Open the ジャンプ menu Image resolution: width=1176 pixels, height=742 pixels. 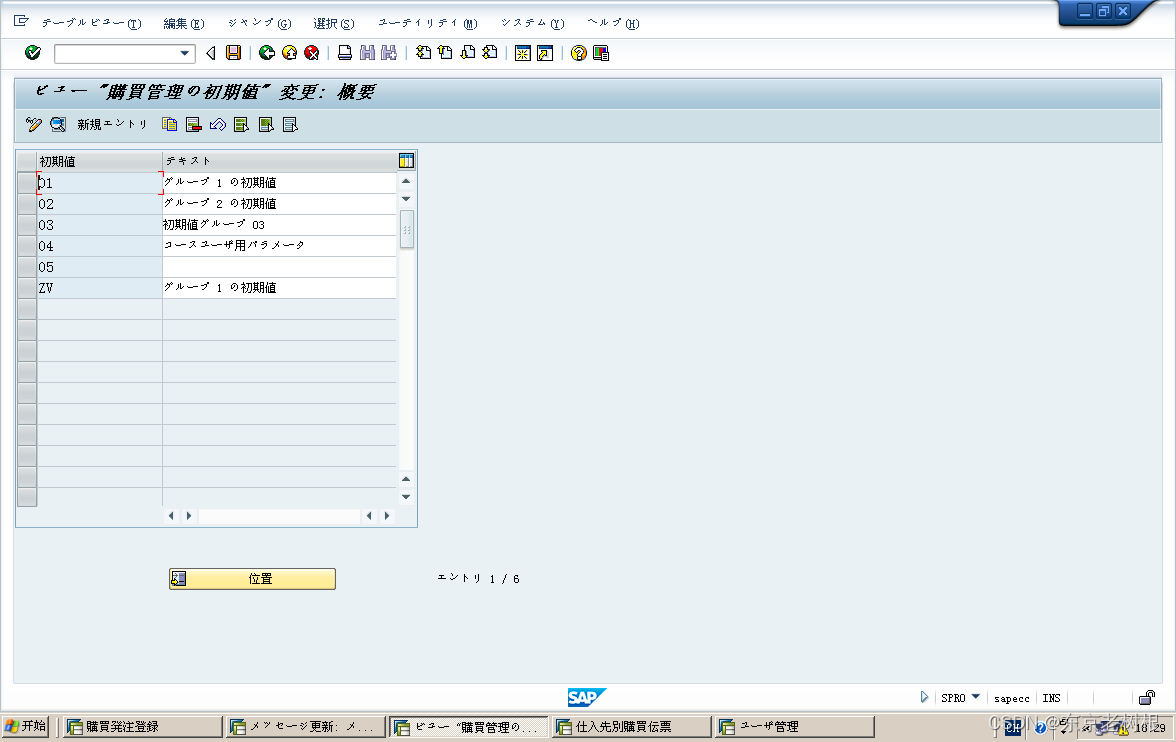(x=258, y=22)
